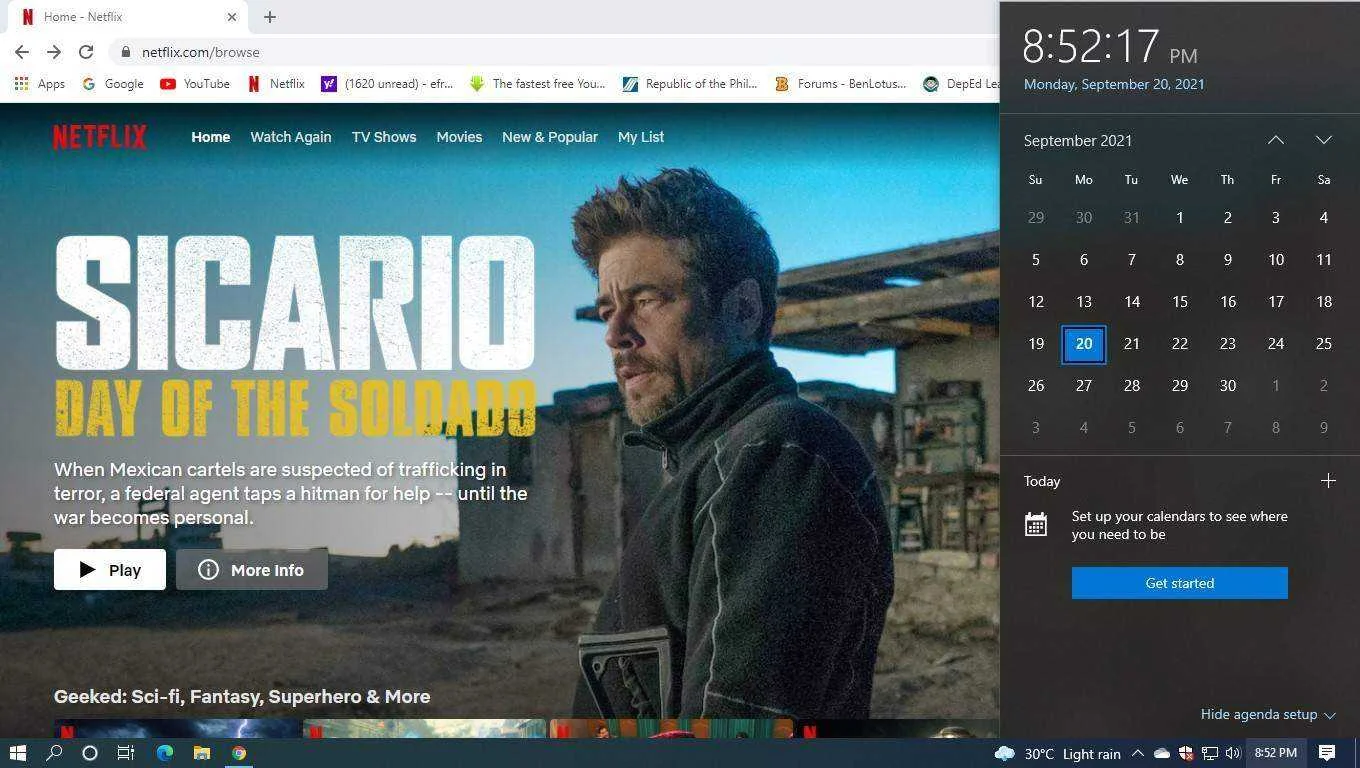Open File Explorer from taskbar
Screen dimensions: 1360x768
click(x=202, y=753)
